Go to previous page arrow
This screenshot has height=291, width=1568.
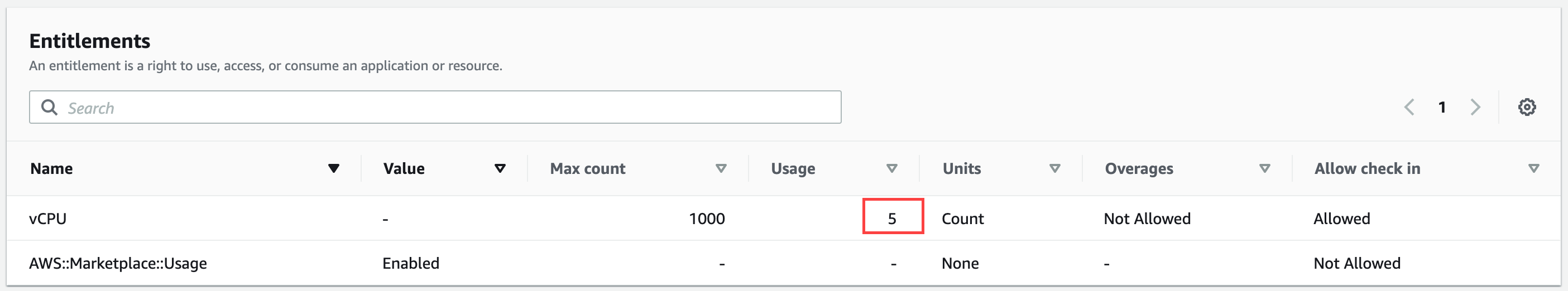1408,108
